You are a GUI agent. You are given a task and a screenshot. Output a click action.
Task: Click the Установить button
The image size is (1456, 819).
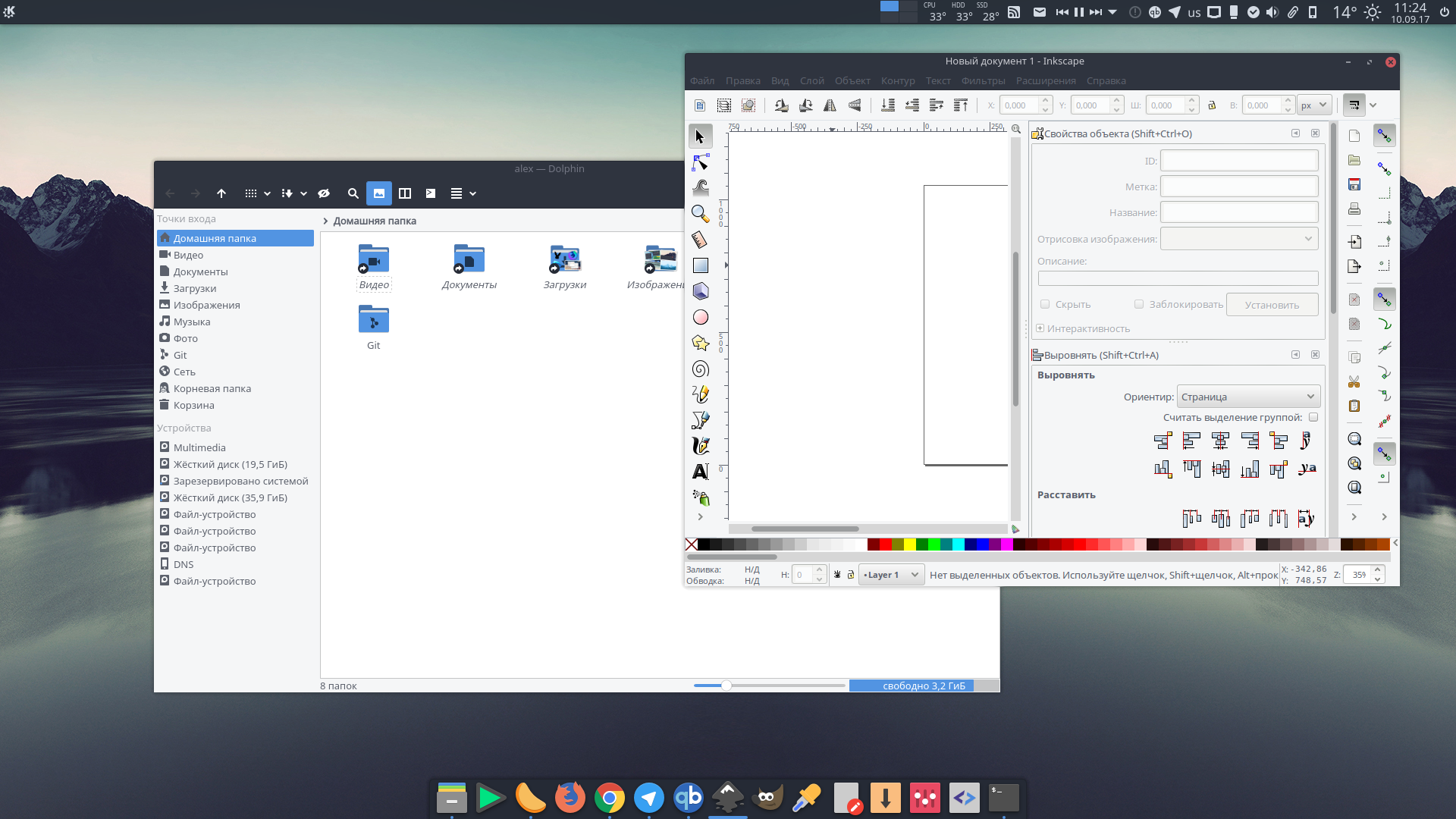coord(1272,305)
